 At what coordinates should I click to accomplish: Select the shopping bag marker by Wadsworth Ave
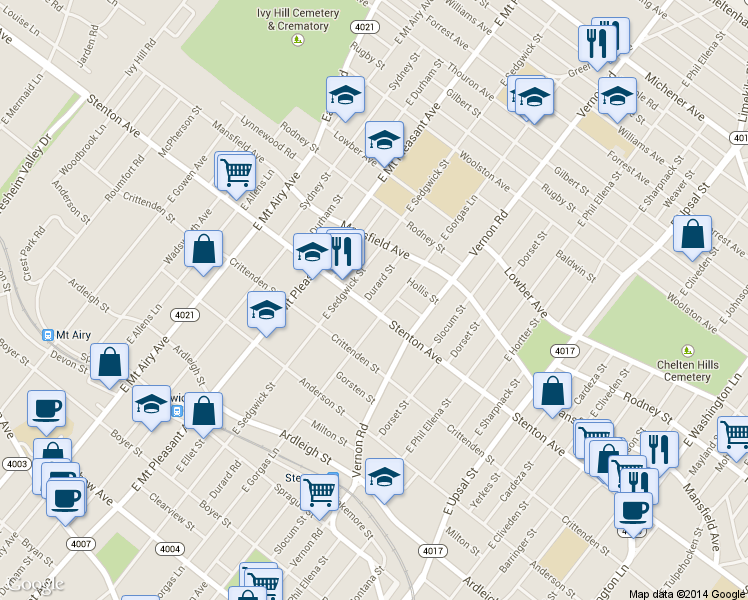pyautogui.click(x=203, y=250)
